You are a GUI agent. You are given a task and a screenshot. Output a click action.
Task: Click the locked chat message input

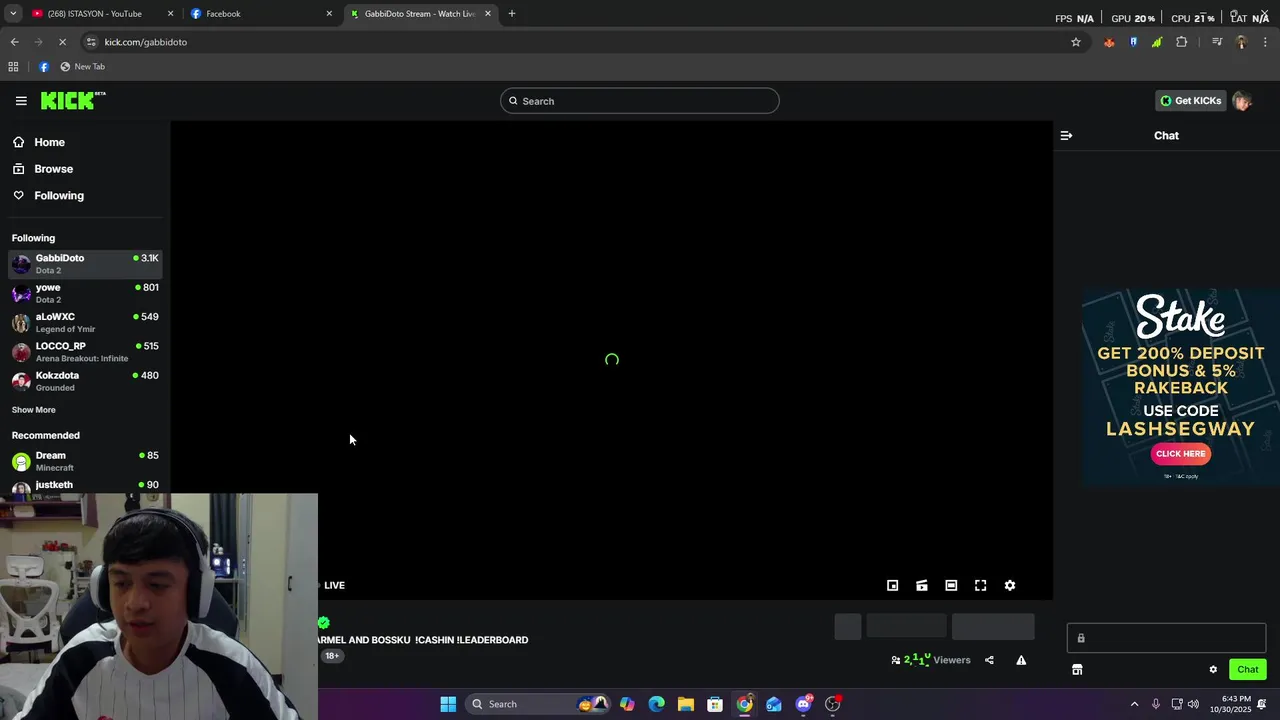tap(1166, 638)
